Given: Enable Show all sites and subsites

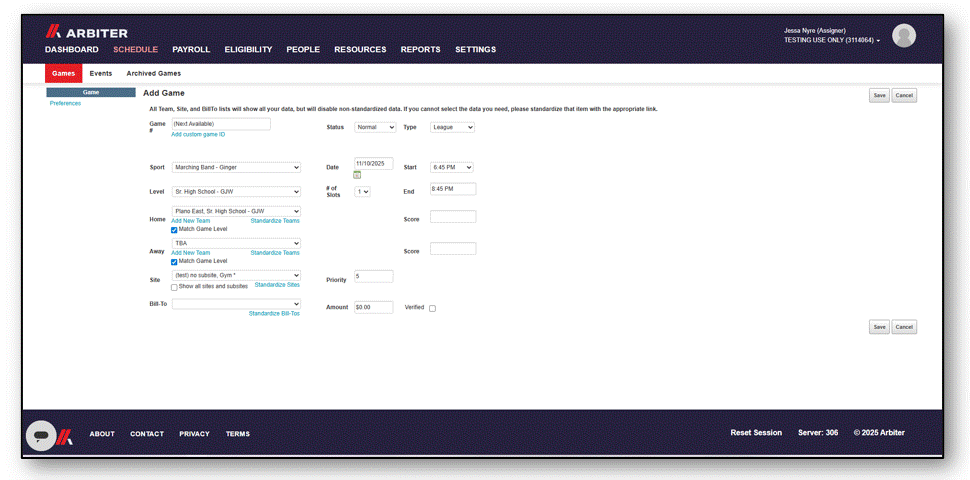Looking at the screenshot, I should pyautogui.click(x=174, y=287).
